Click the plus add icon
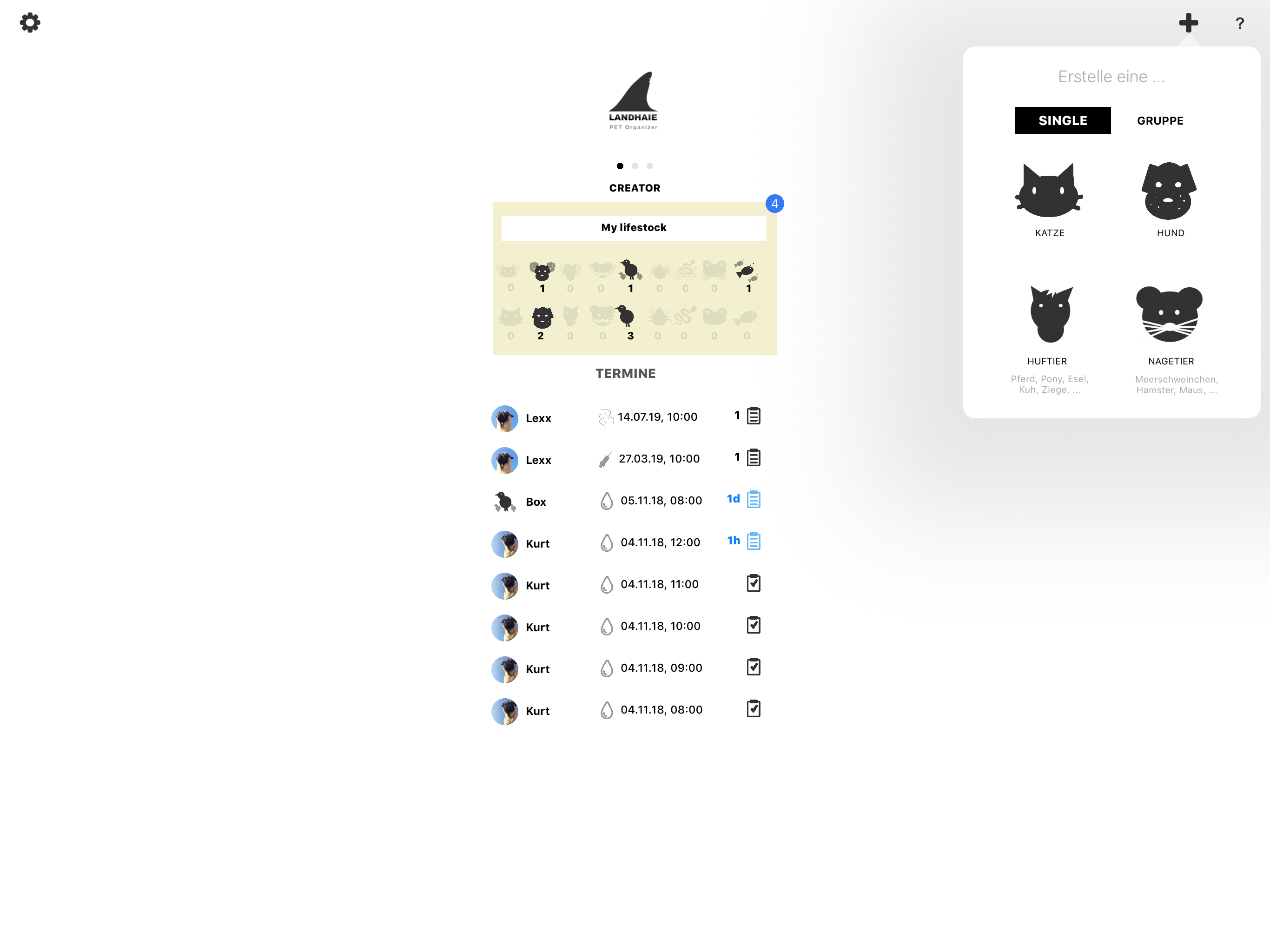This screenshot has height=952, width=1270. click(1188, 23)
